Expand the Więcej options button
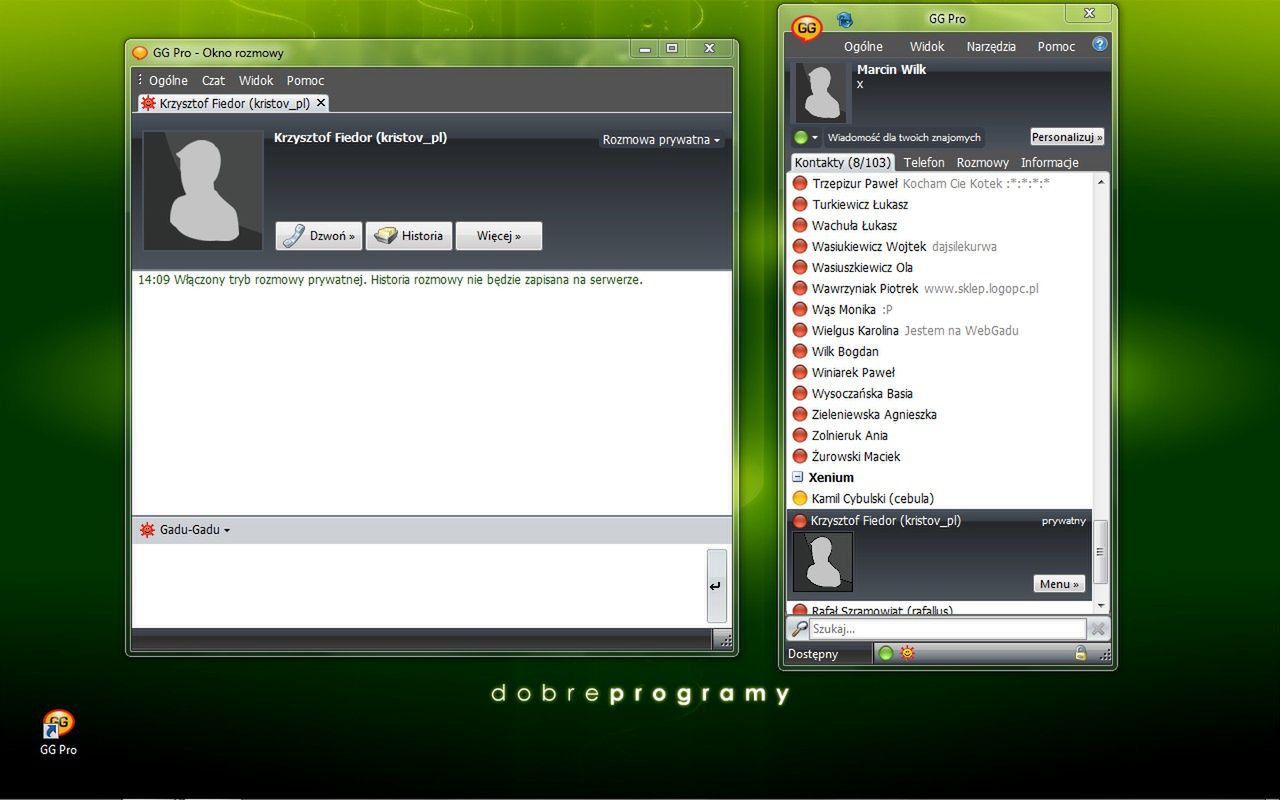The image size is (1280, 800). pos(499,236)
